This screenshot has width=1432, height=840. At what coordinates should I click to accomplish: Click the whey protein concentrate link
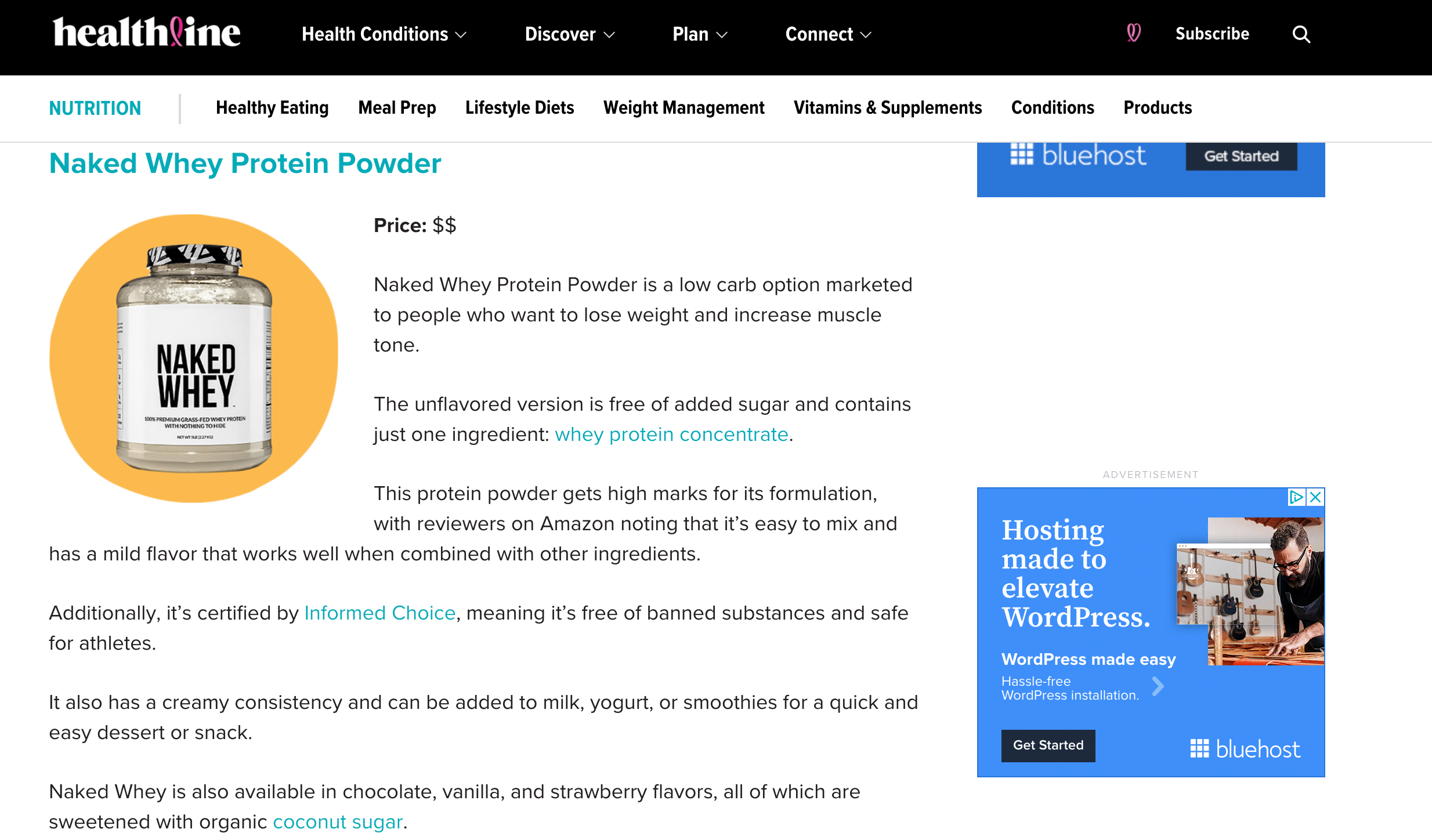[x=672, y=435]
